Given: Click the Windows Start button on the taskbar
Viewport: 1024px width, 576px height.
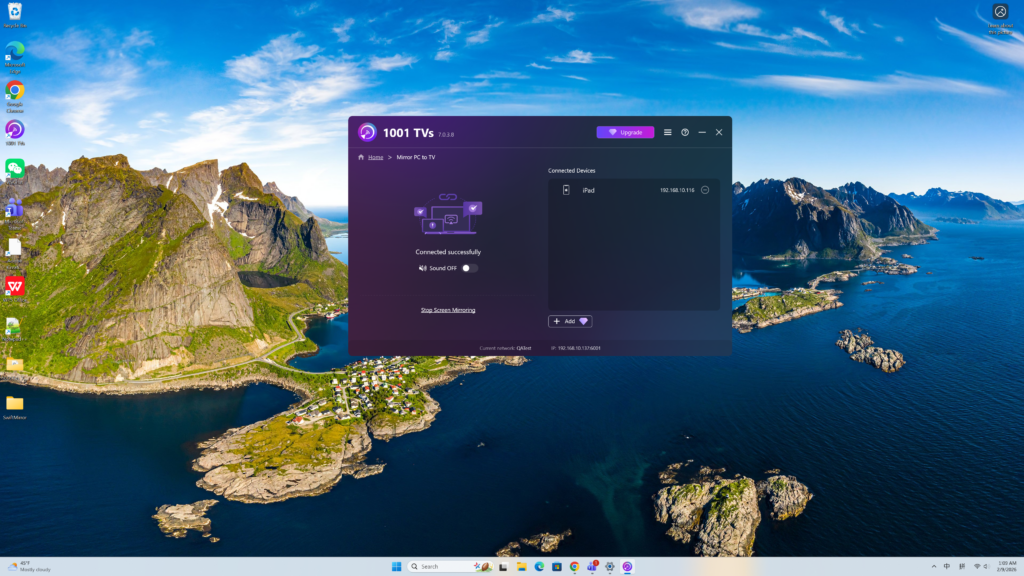Looking at the screenshot, I should [396, 566].
